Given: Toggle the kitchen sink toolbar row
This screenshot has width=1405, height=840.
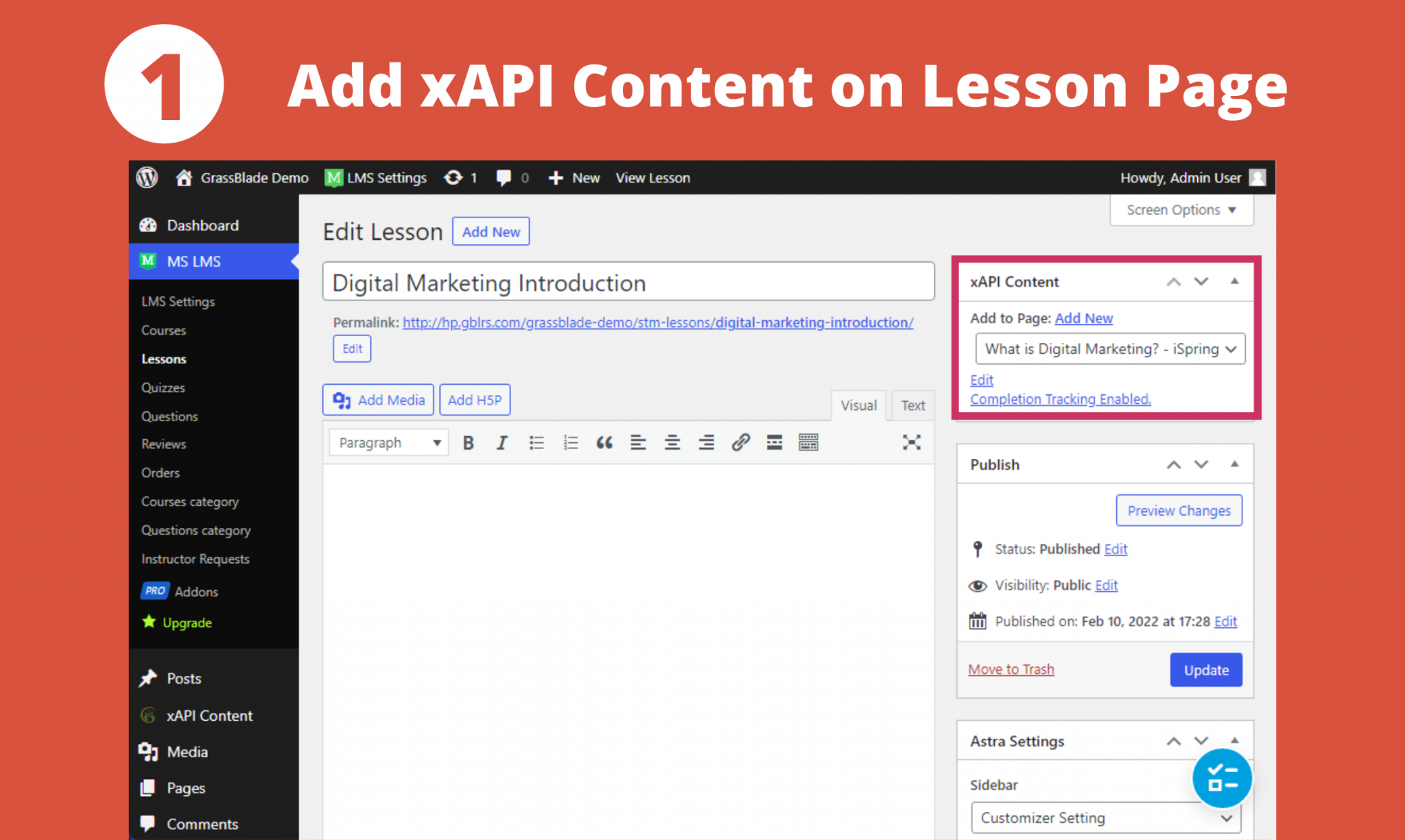Looking at the screenshot, I should 807,442.
